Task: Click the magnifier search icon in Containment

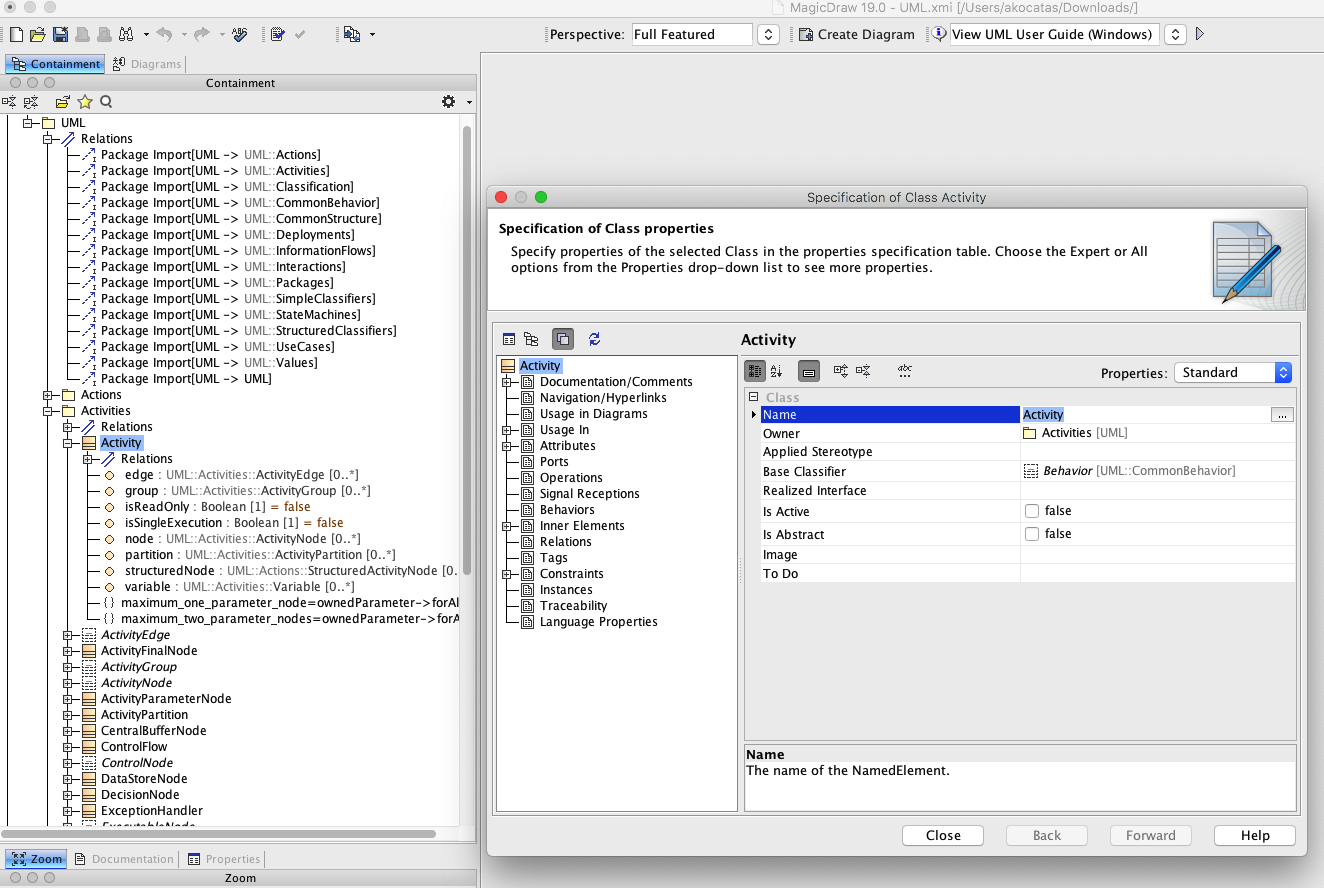Action: tap(106, 102)
